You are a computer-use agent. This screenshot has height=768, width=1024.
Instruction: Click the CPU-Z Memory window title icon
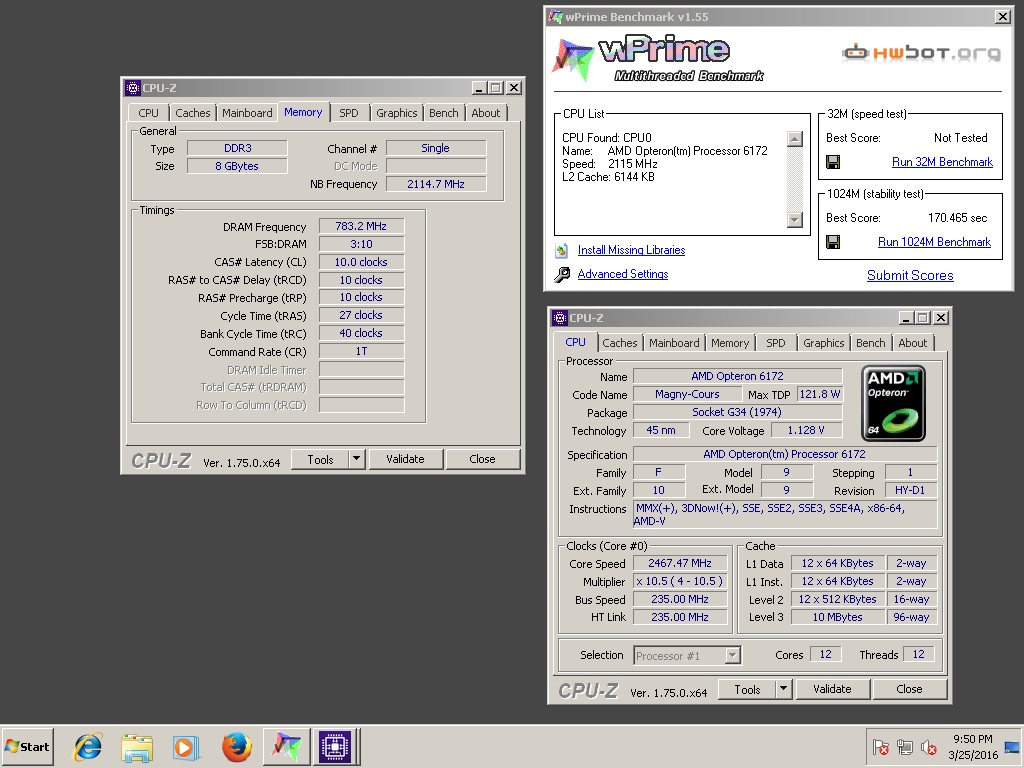point(133,88)
